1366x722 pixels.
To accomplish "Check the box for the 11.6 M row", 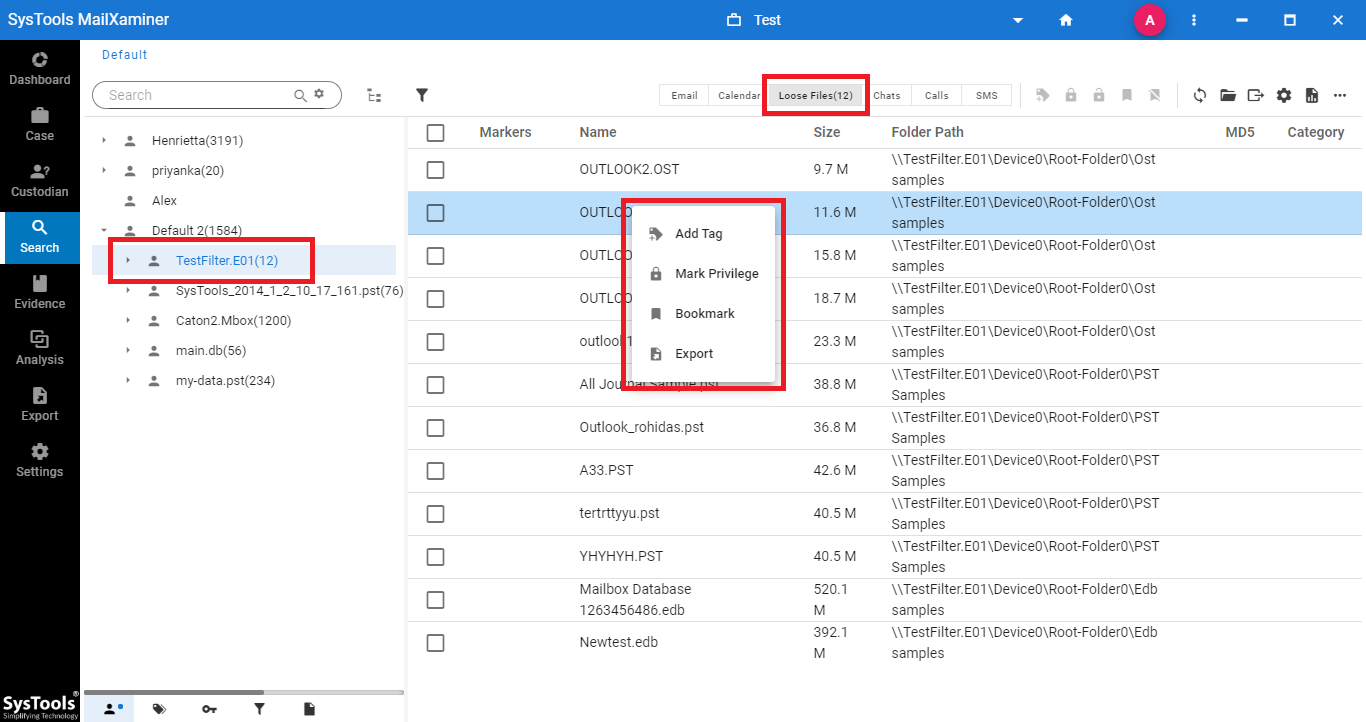I will click(x=435, y=213).
